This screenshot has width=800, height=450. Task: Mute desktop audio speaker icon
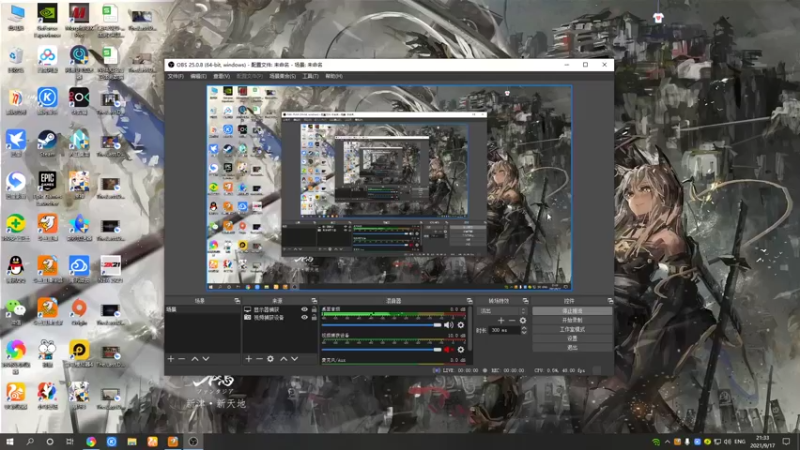click(x=448, y=325)
